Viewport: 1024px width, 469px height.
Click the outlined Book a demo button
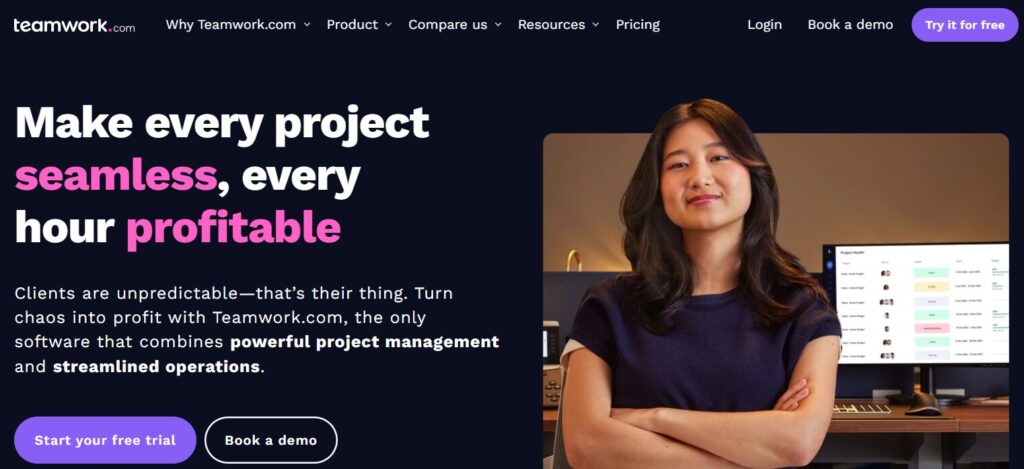point(271,440)
